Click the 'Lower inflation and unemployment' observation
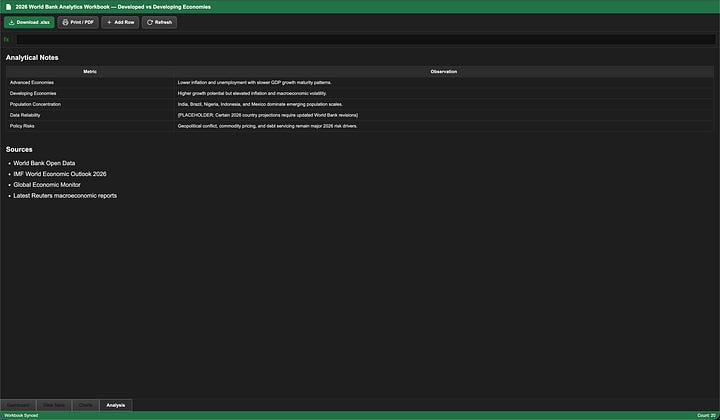This screenshot has width=720, height=420. 444,83
